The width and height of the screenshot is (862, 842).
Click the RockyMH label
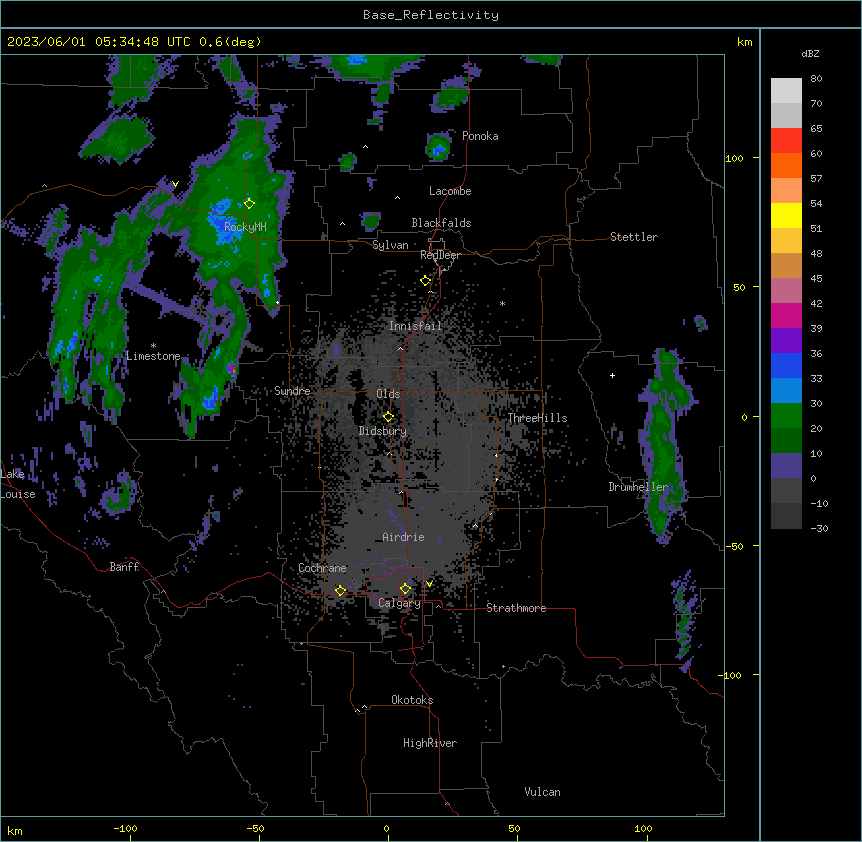pos(245,227)
